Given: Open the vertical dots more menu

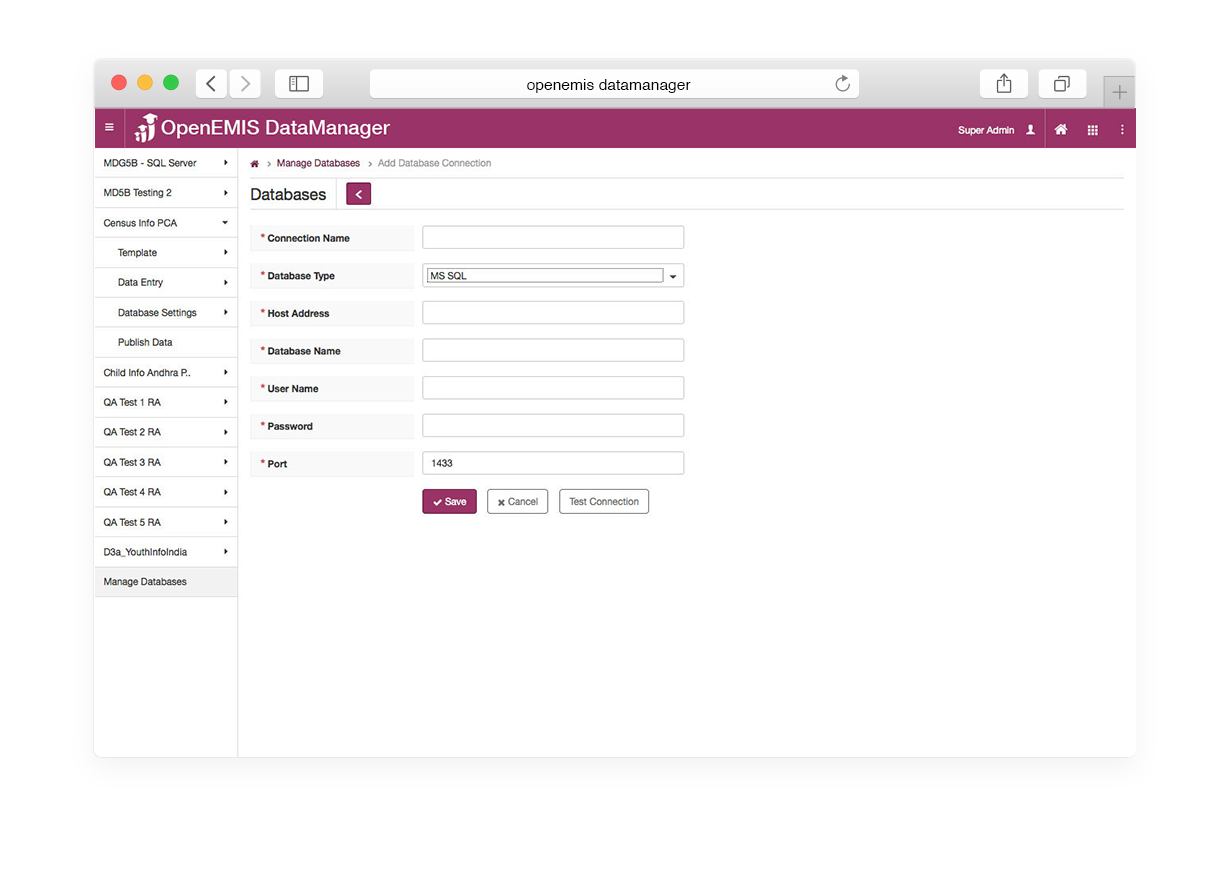Looking at the screenshot, I should tap(1122, 130).
